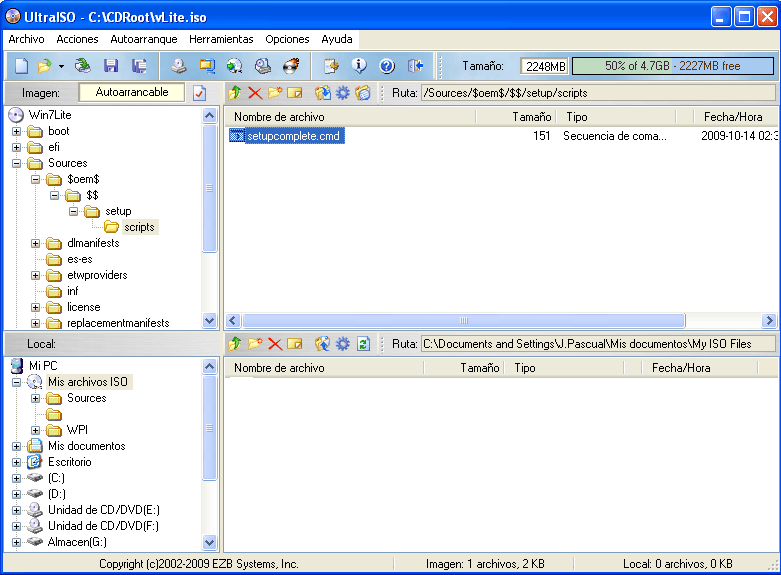Click the down arrow of image tree scrollbar
Image resolution: width=781 pixels, height=575 pixels.
tap(210, 321)
